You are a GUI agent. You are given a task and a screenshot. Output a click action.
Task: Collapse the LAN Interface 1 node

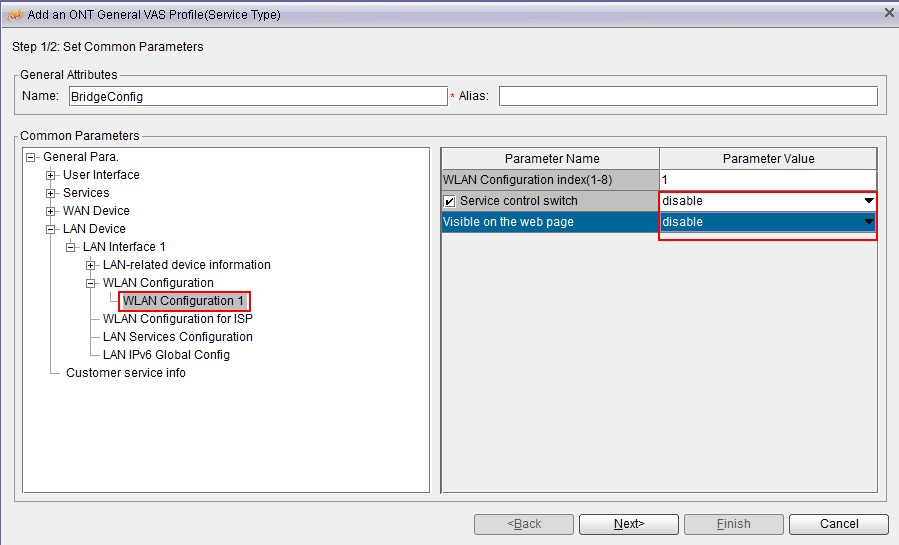(71, 247)
